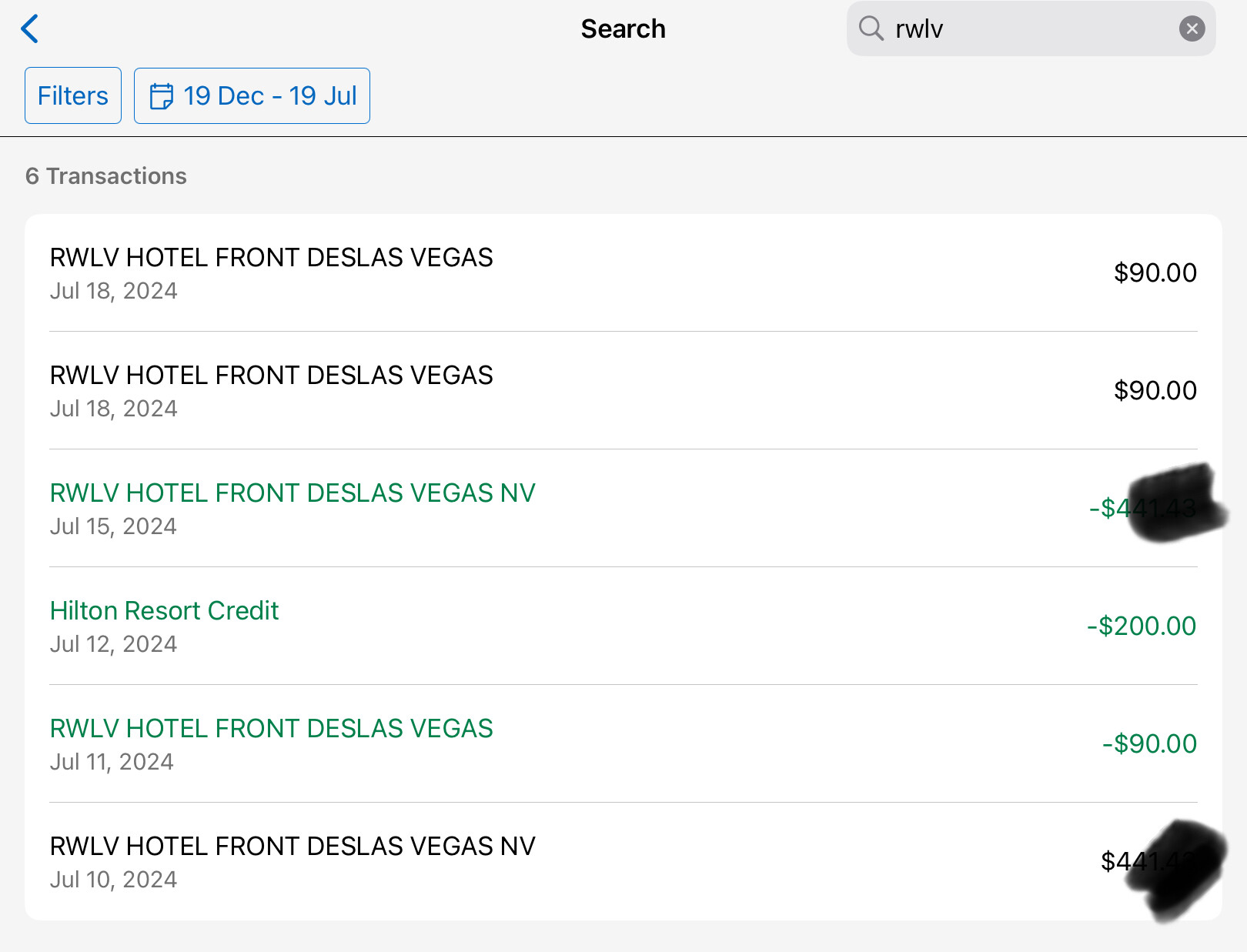Image resolution: width=1247 pixels, height=952 pixels.
Task: Click the Search page title
Action: (623, 29)
